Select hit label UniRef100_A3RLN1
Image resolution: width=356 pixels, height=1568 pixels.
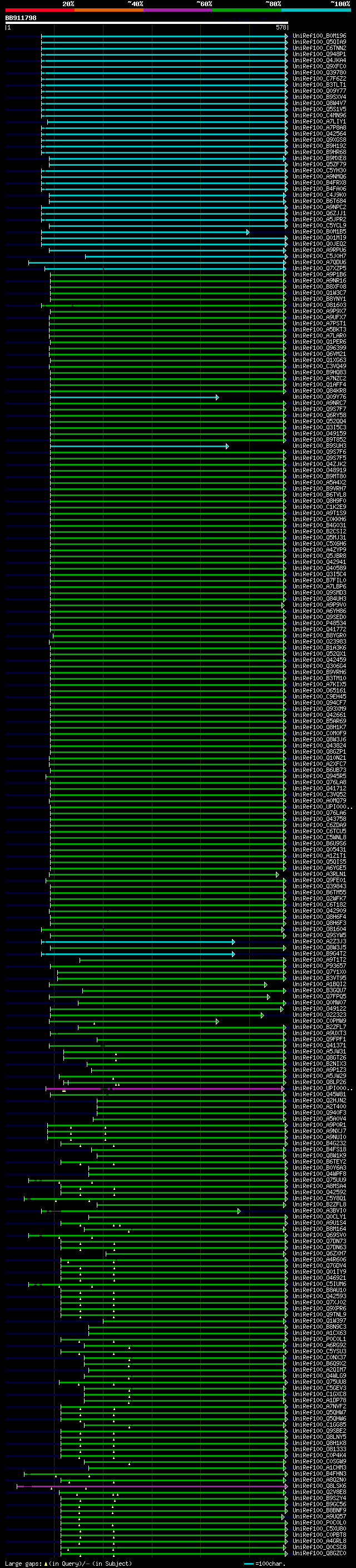click(319, 874)
